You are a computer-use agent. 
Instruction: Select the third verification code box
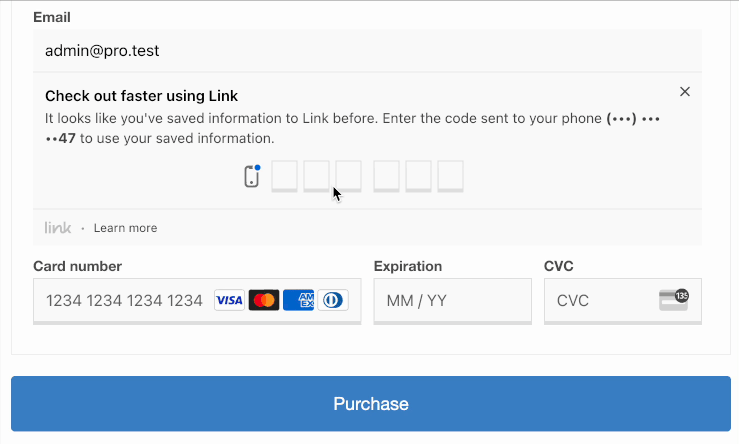[x=348, y=176]
